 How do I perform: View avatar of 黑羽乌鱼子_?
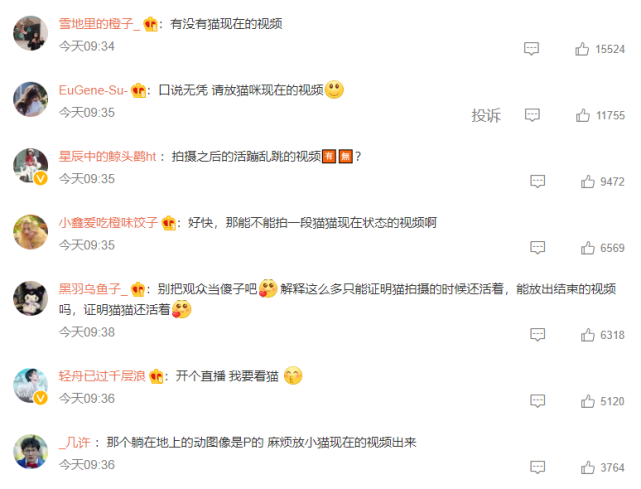point(31,298)
